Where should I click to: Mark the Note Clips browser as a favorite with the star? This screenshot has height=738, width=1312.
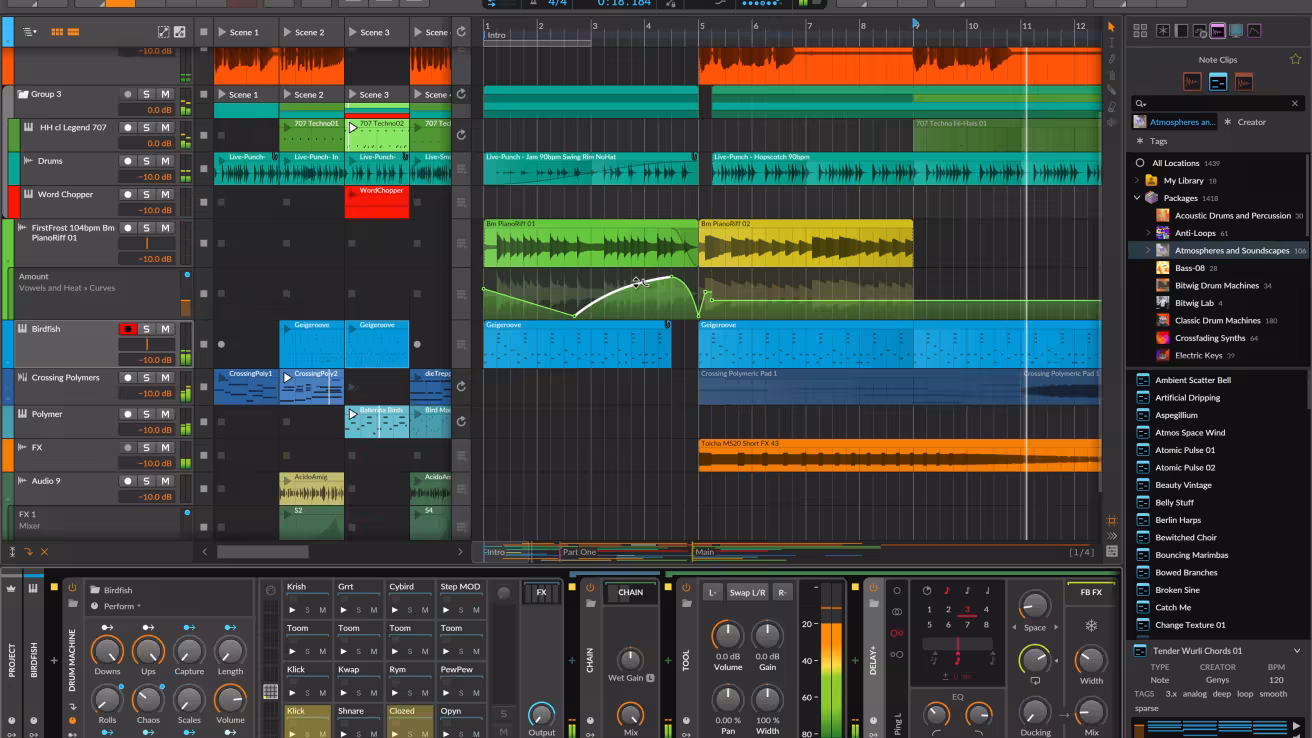(1295, 59)
